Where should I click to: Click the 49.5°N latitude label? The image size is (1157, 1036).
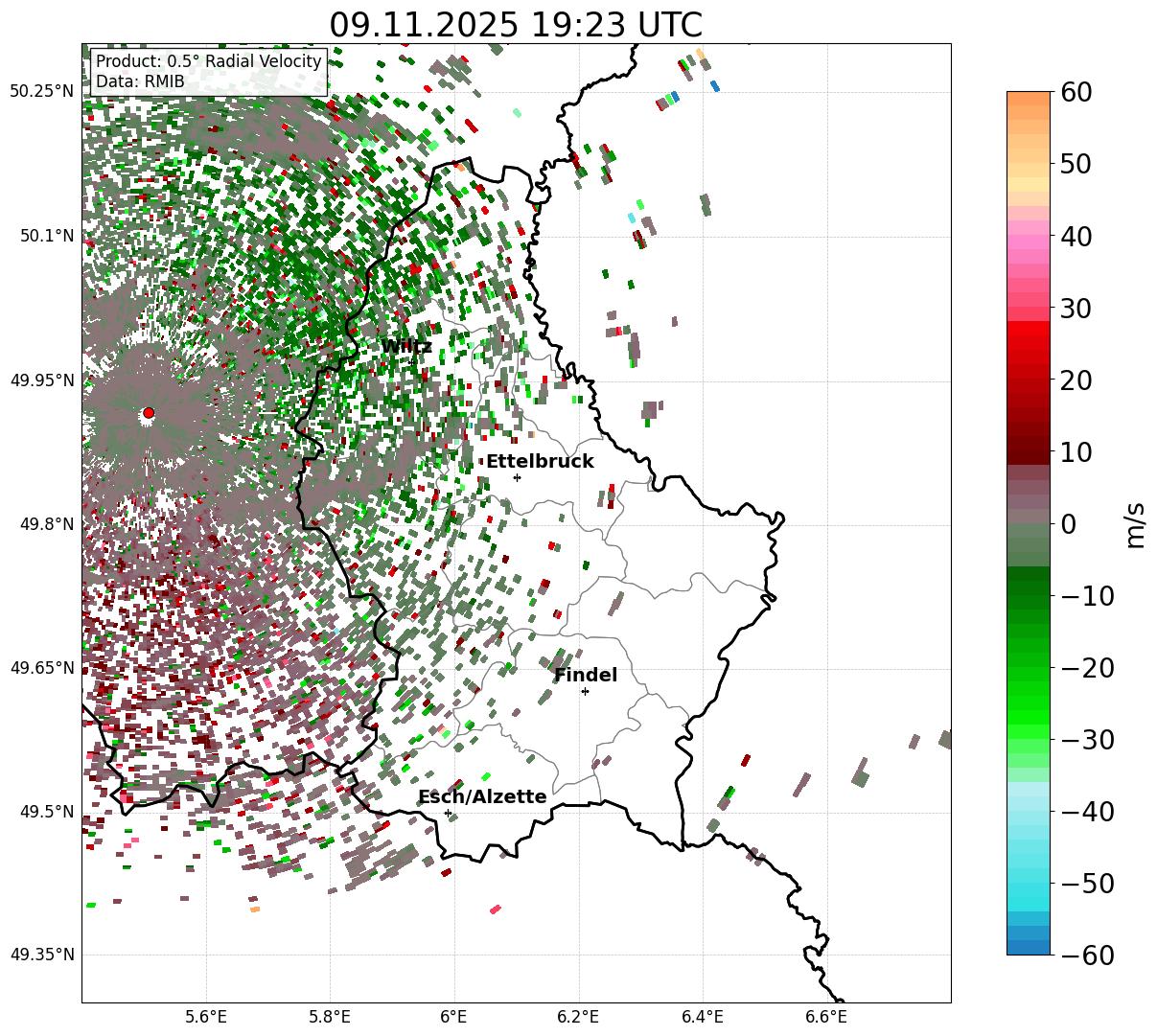point(46,812)
